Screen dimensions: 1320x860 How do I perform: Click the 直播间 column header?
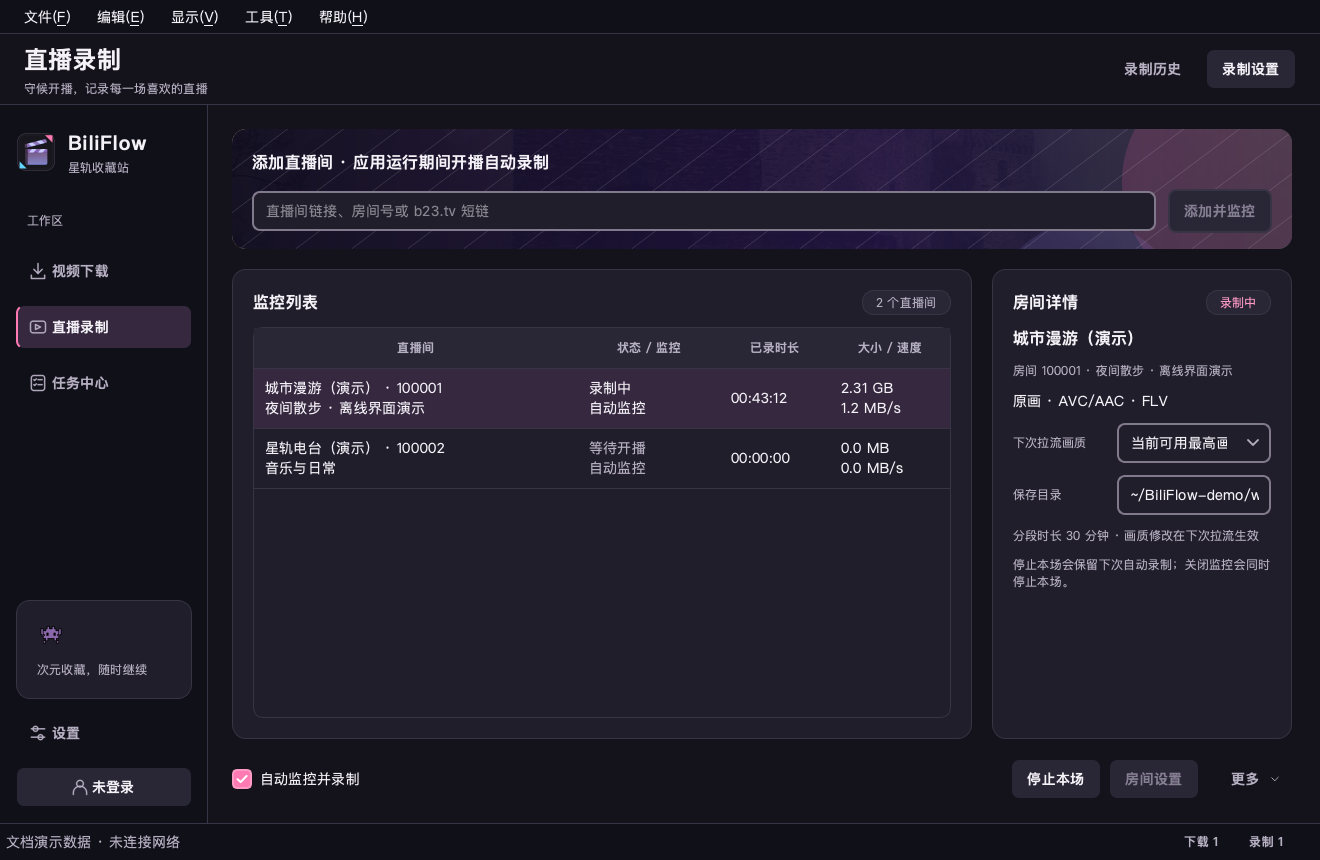(x=415, y=348)
